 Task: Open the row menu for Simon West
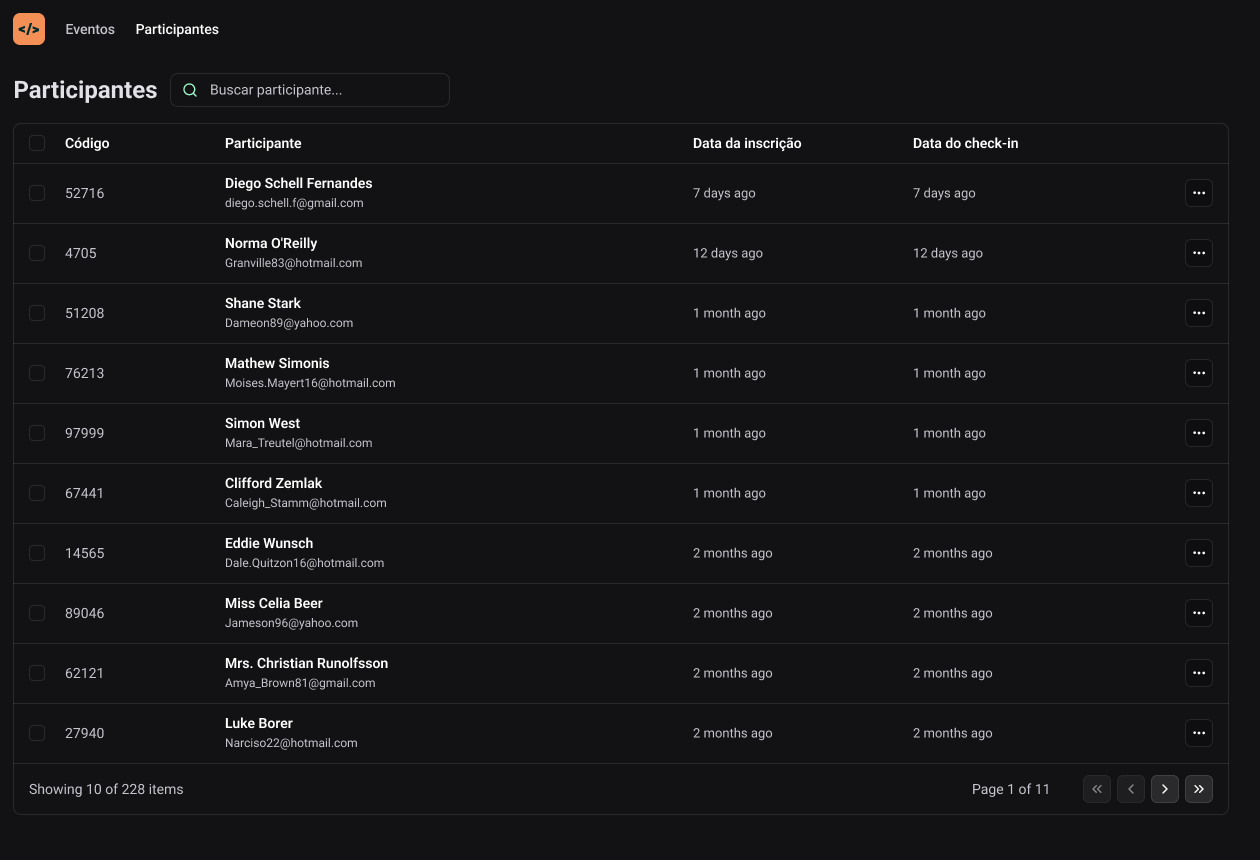pos(1199,433)
